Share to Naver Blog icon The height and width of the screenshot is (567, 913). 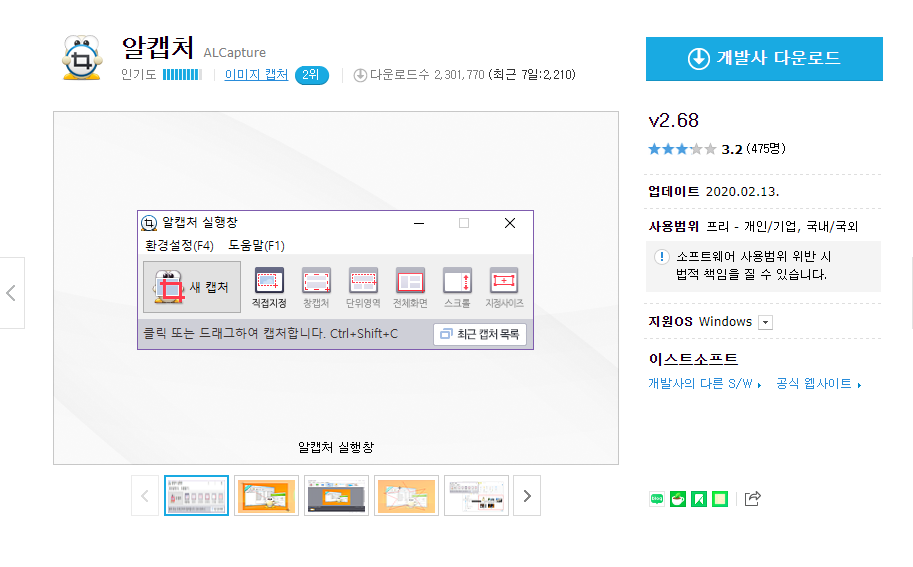tap(657, 499)
